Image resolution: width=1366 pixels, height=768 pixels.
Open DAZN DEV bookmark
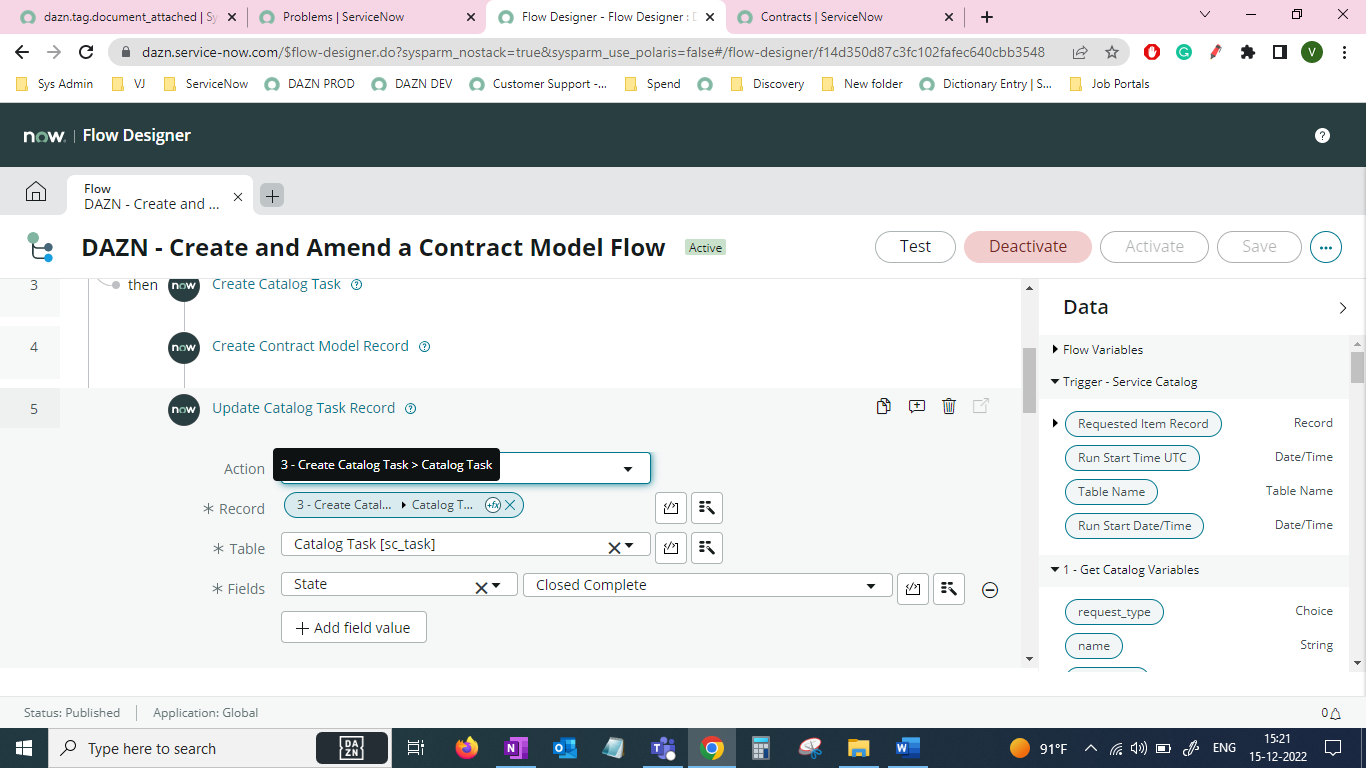(412, 84)
